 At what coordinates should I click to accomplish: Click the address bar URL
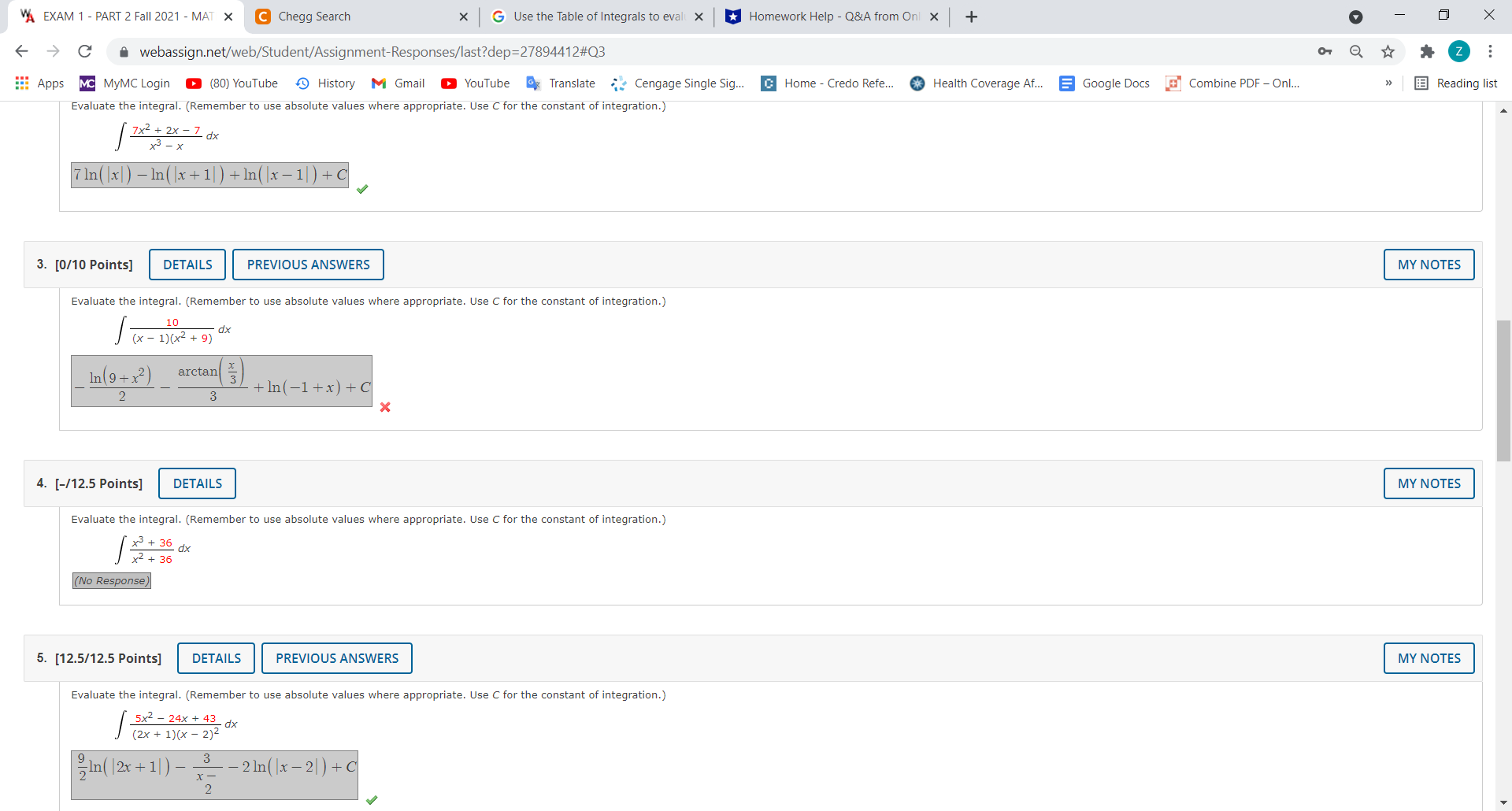pyautogui.click(x=372, y=52)
